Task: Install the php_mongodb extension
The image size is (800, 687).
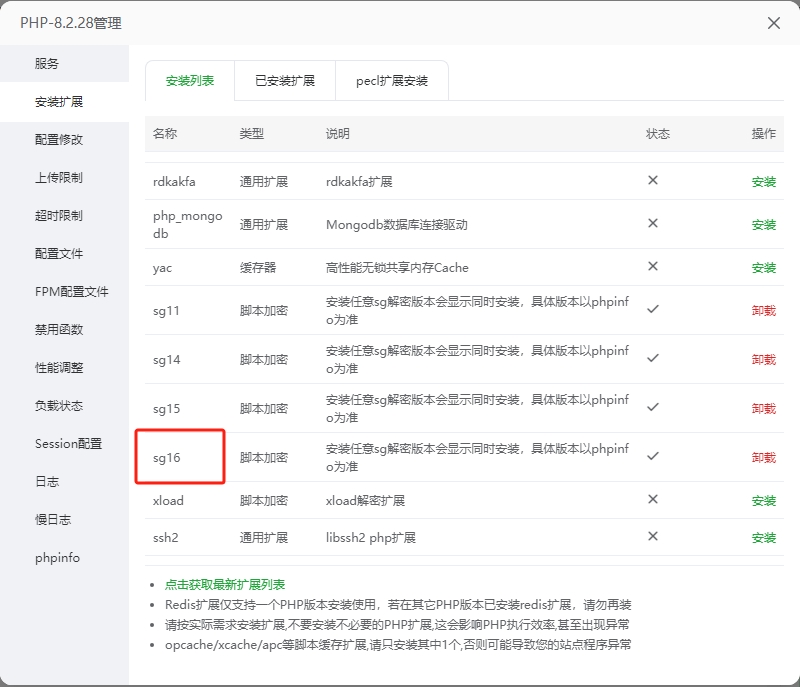Action: pyautogui.click(x=763, y=225)
